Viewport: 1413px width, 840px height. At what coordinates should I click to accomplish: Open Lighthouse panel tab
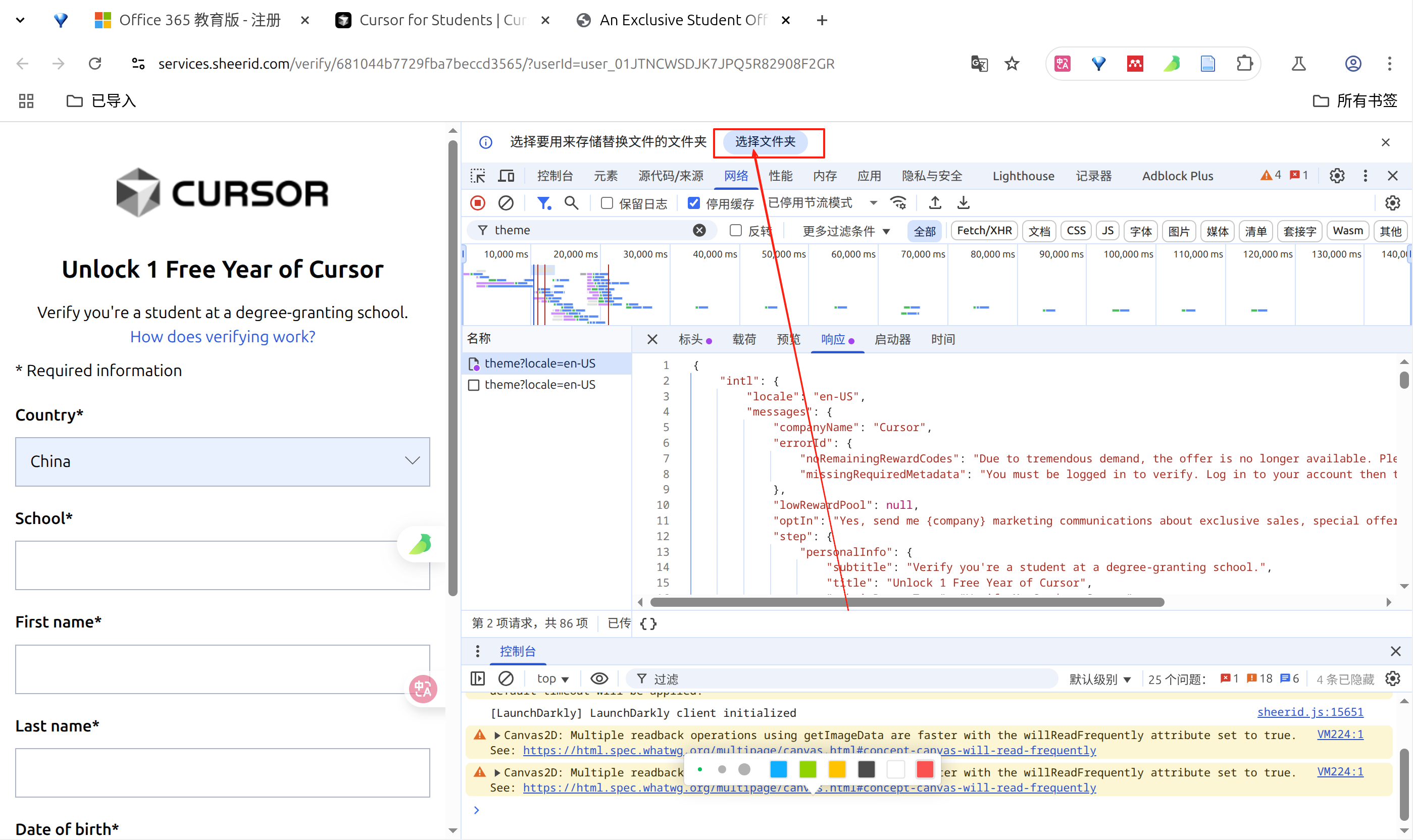coord(1023,176)
